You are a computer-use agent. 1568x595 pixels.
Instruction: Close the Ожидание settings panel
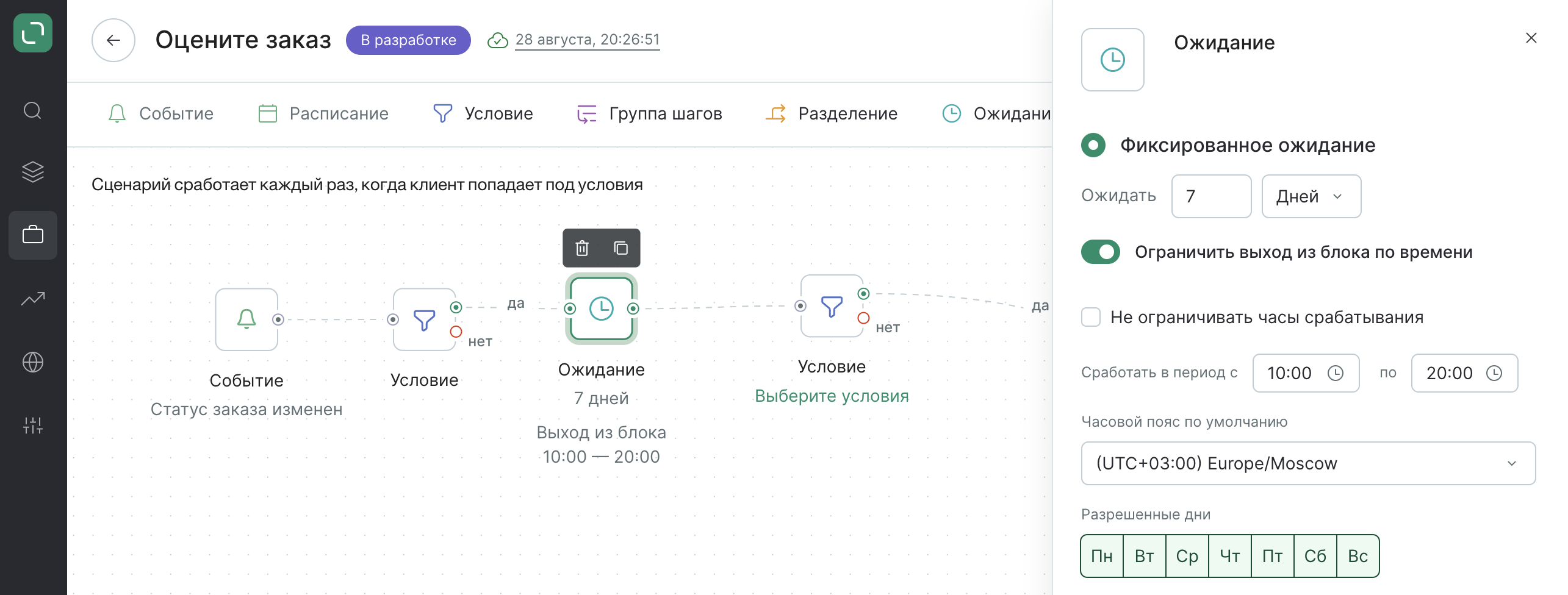1531,38
